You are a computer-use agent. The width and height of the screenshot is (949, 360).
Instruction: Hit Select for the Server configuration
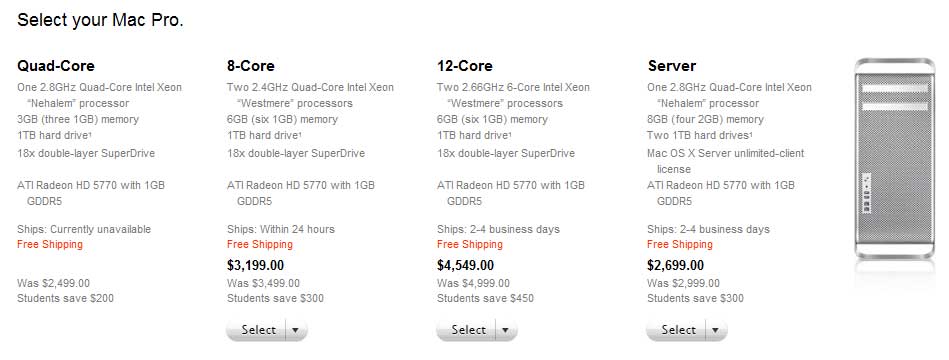coord(676,330)
